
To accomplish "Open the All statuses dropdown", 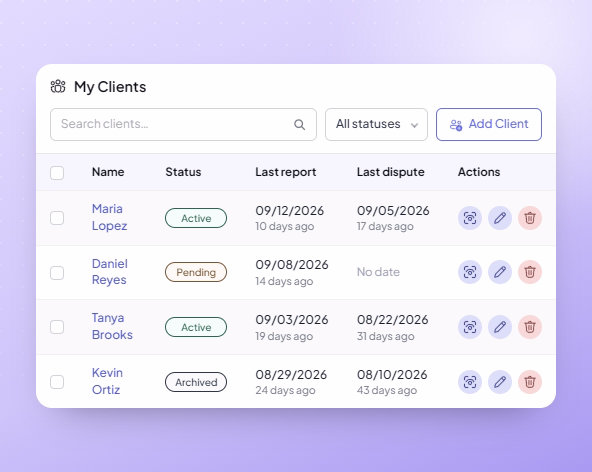I will coord(376,125).
